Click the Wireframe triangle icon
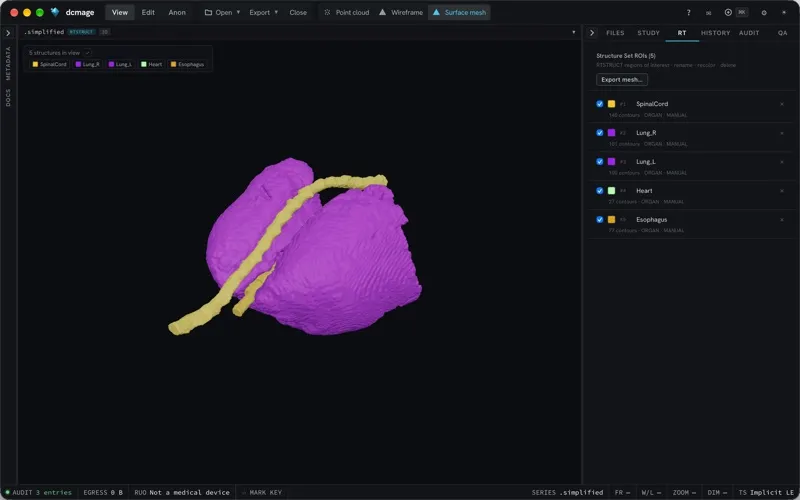Viewport: 800px width, 500px height. [x=383, y=12]
